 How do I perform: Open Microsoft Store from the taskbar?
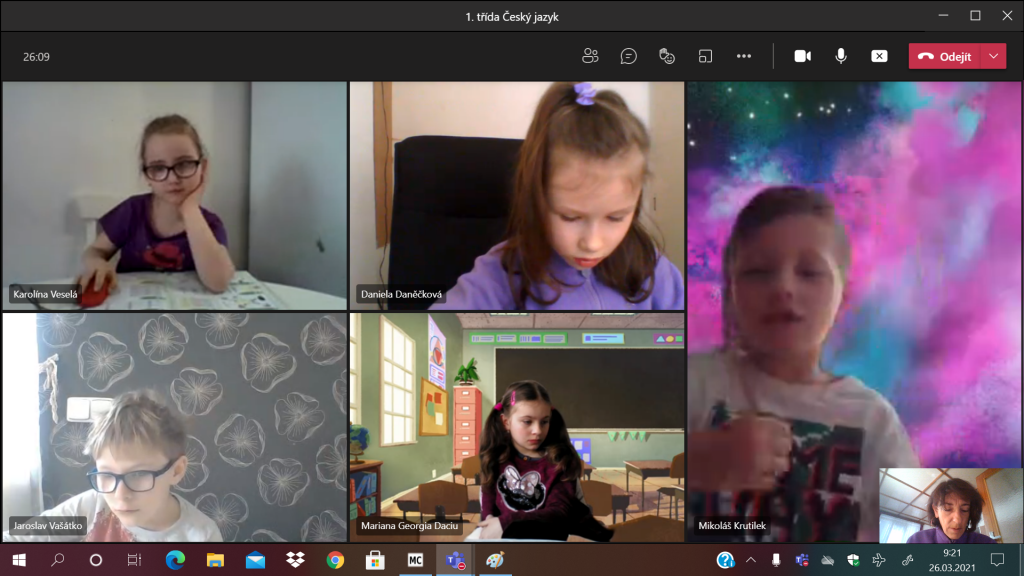click(x=375, y=560)
